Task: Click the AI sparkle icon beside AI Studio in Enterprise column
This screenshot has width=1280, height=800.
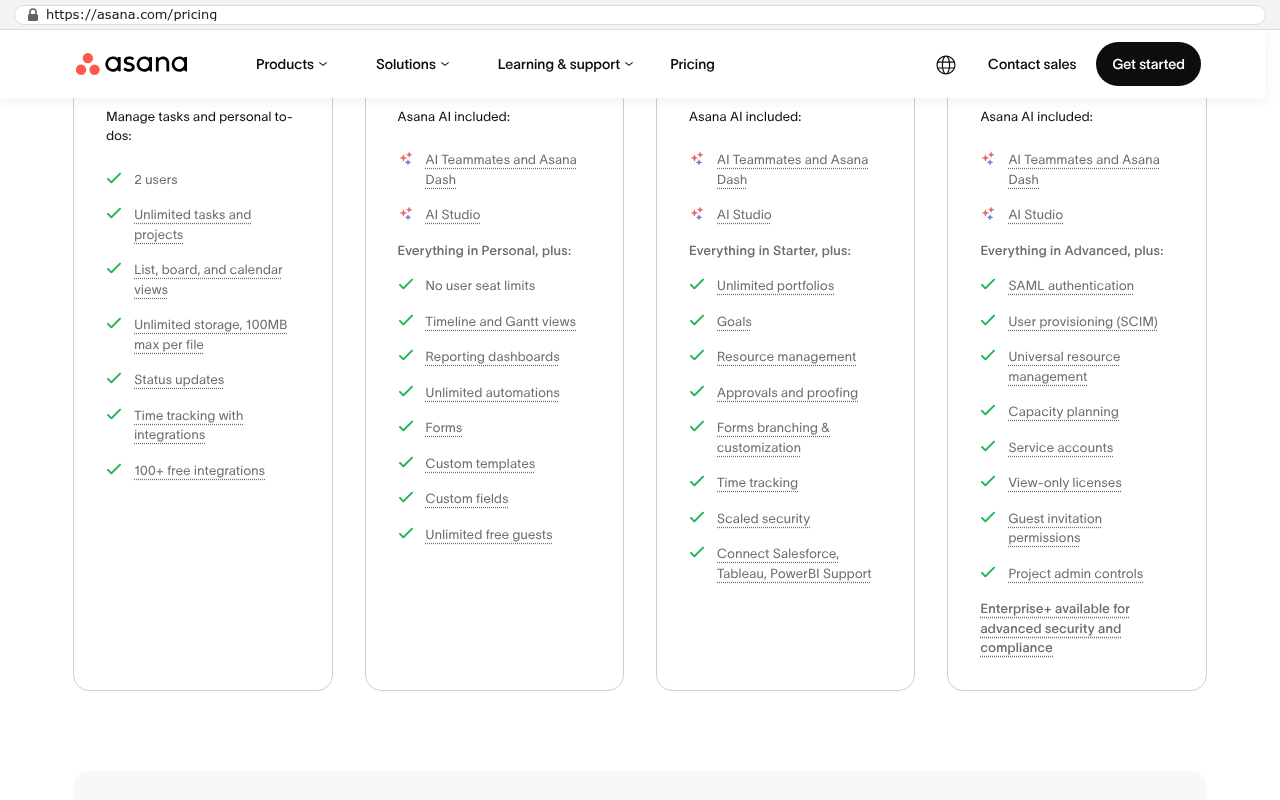Action: pos(988,214)
